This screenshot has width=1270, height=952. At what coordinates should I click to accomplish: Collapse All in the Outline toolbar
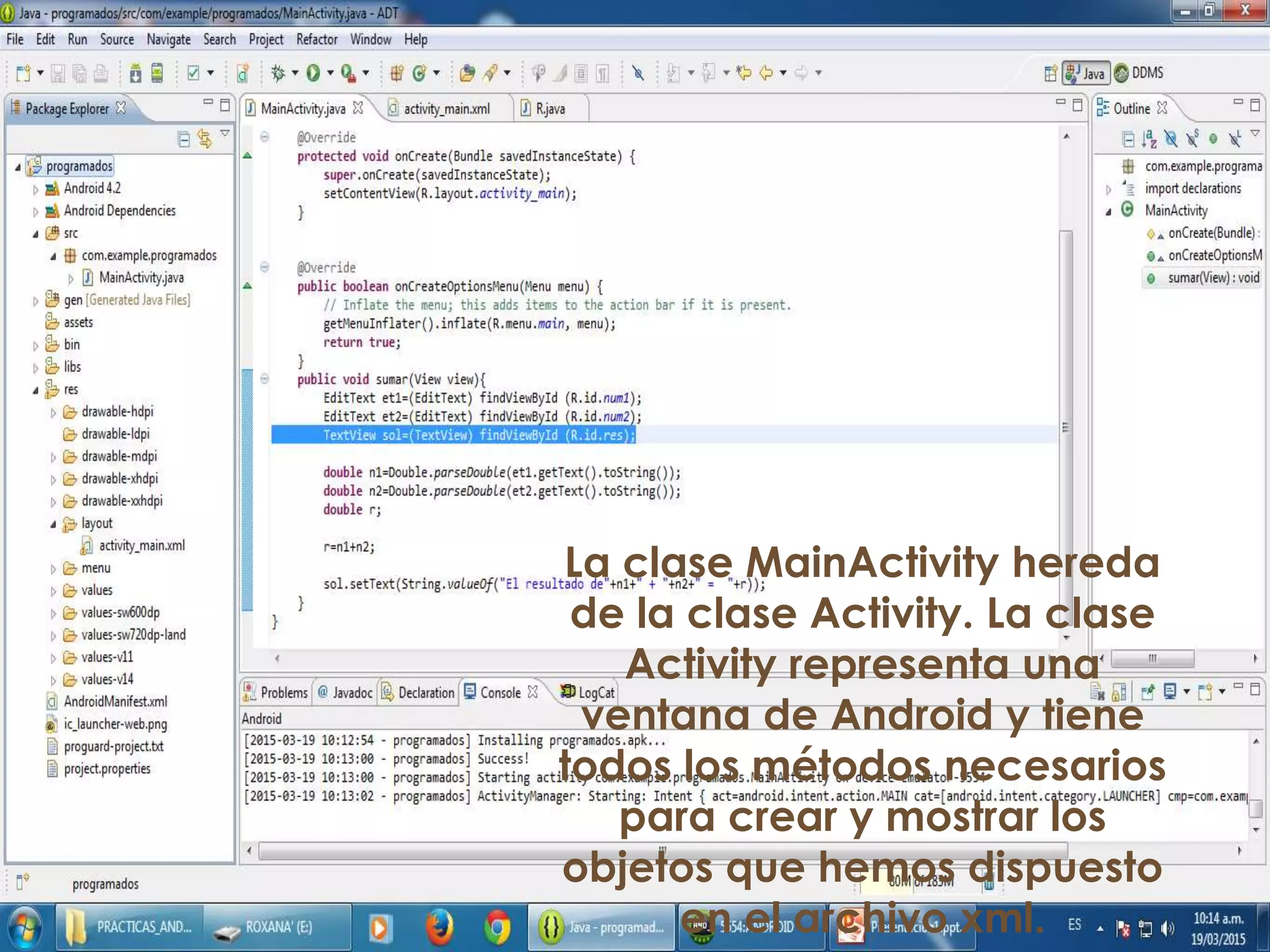click(1128, 139)
